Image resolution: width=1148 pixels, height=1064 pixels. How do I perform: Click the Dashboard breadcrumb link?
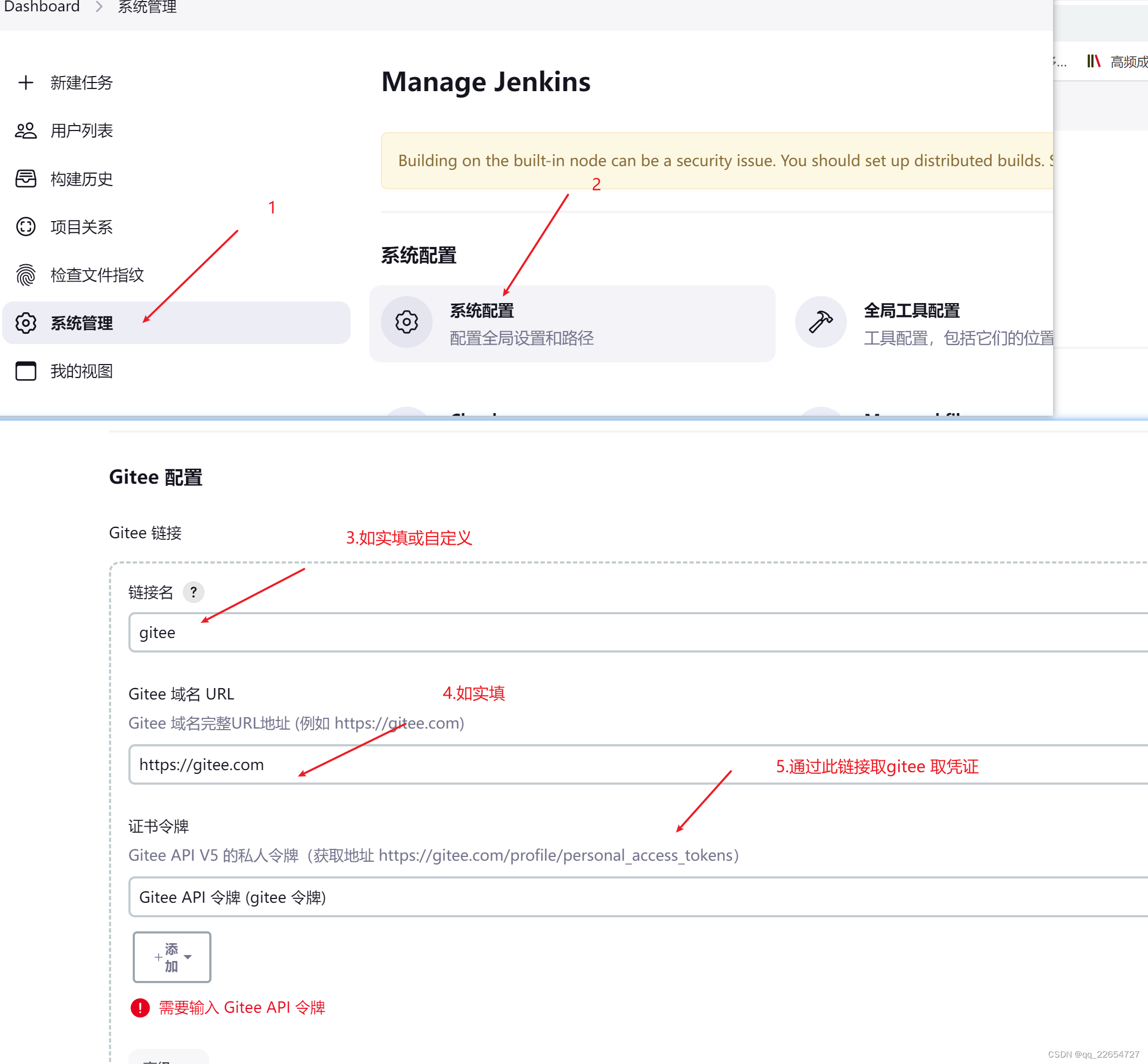42,6
